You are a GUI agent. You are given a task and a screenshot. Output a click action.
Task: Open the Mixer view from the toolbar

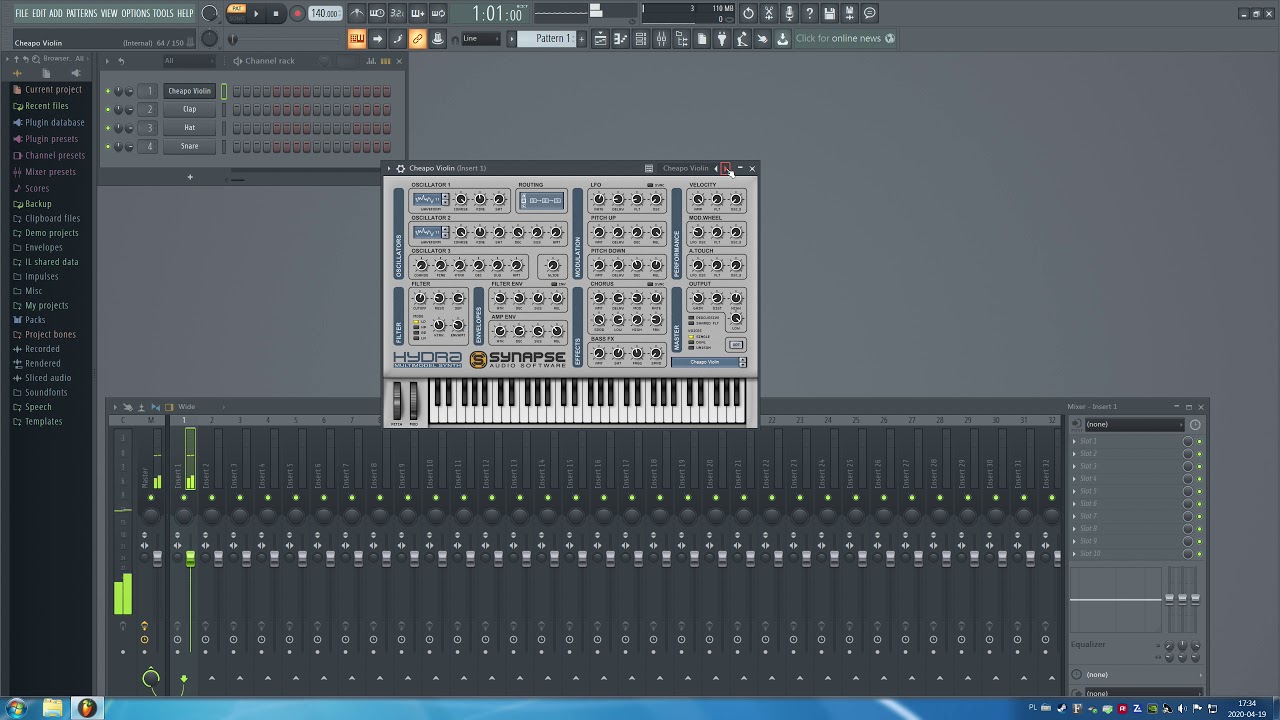pos(661,39)
